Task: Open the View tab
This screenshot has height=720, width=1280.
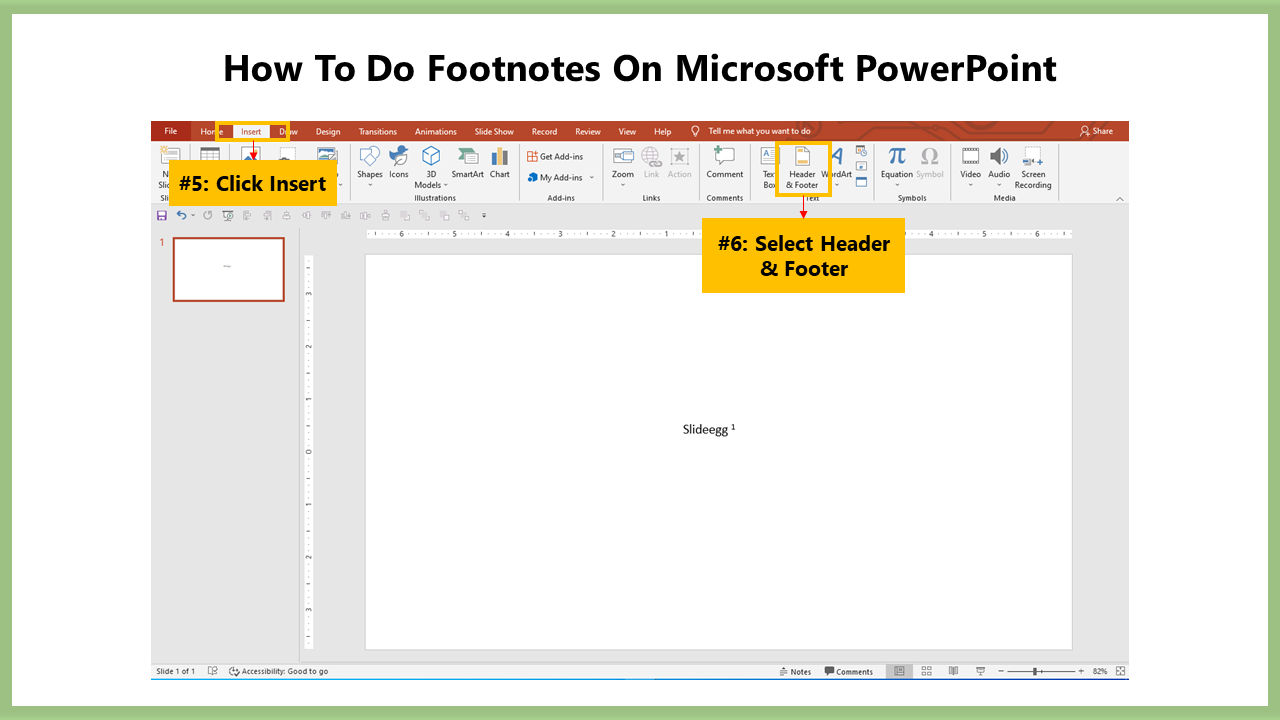Action: (627, 132)
